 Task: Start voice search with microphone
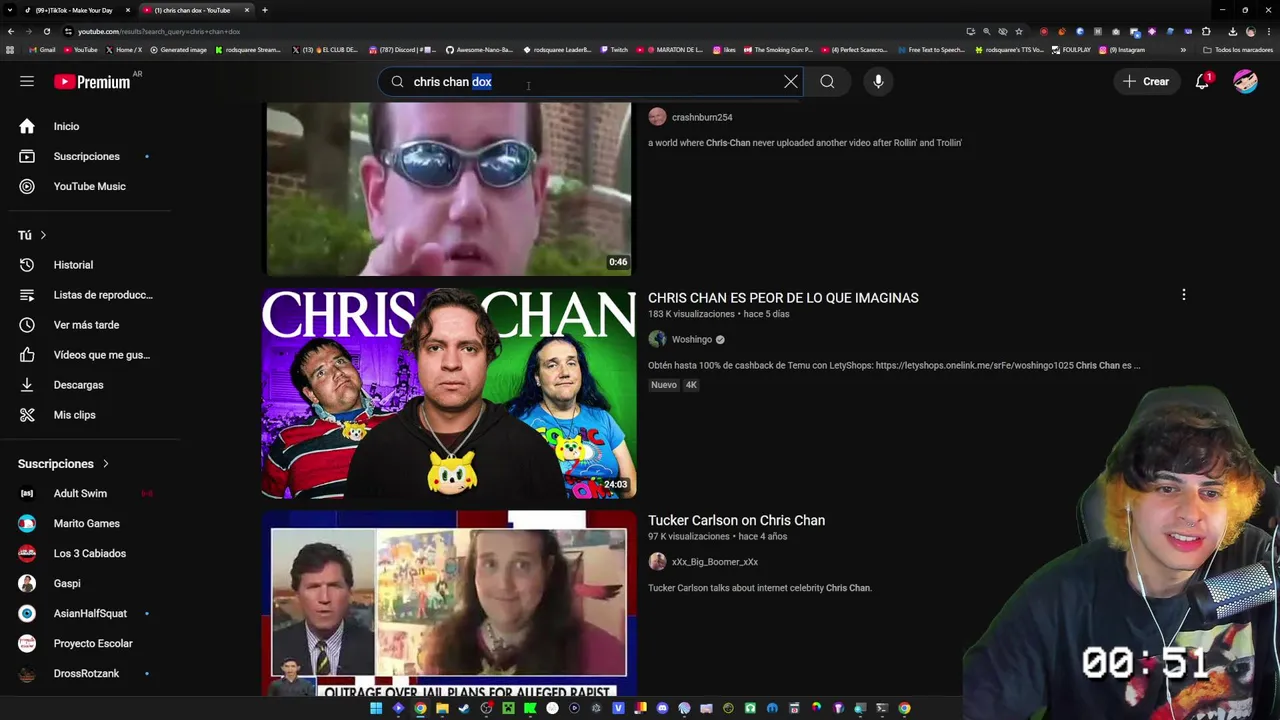click(878, 82)
